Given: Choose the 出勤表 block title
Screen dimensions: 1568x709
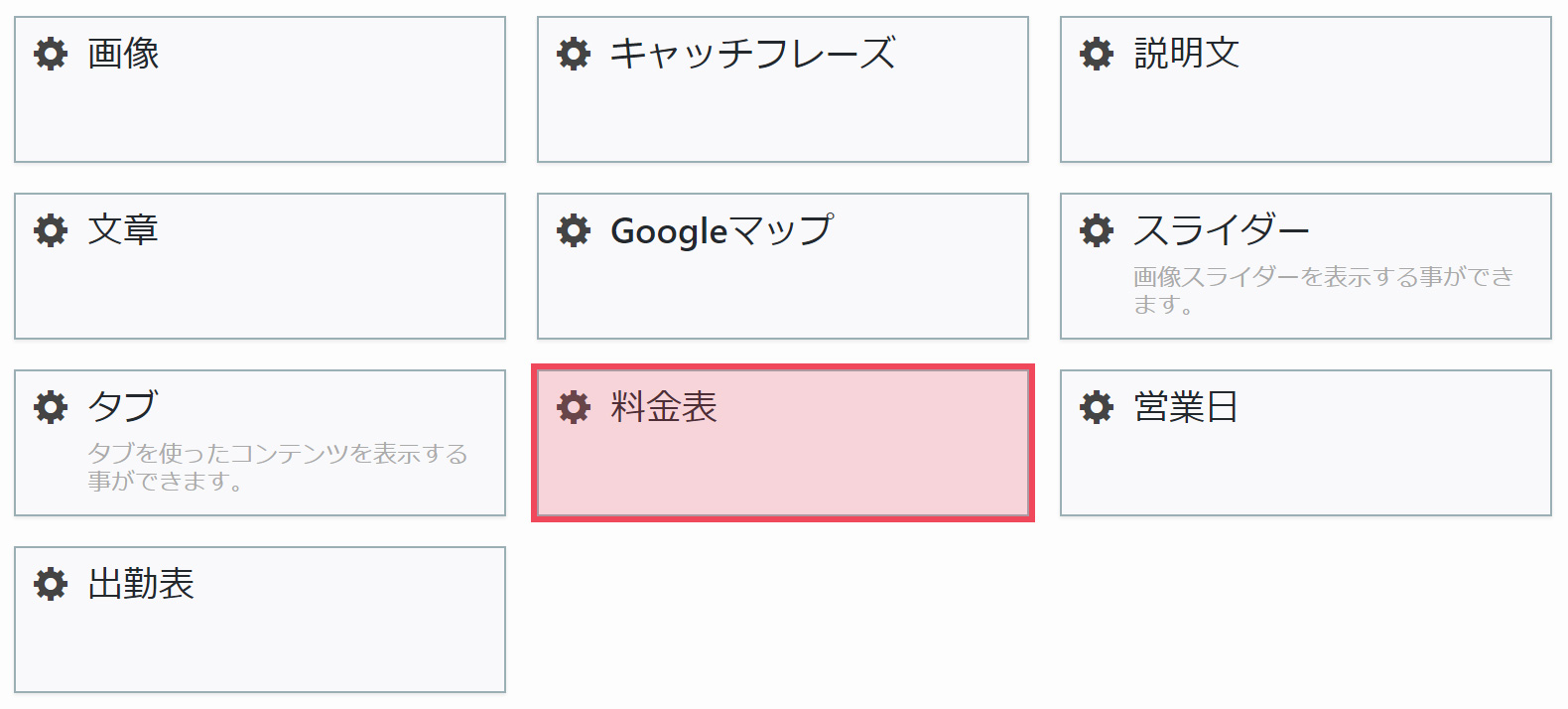Looking at the screenshot, I should point(141,584).
